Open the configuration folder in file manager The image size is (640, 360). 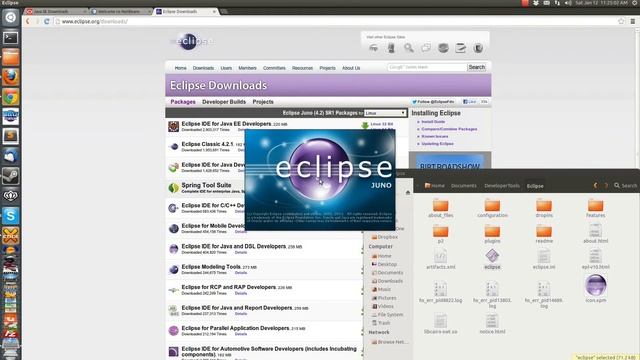[492, 209]
